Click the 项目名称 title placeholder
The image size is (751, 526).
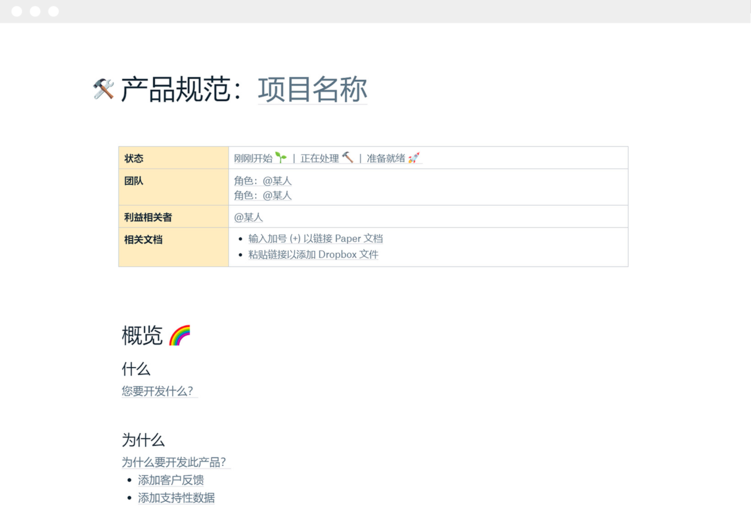(x=312, y=90)
